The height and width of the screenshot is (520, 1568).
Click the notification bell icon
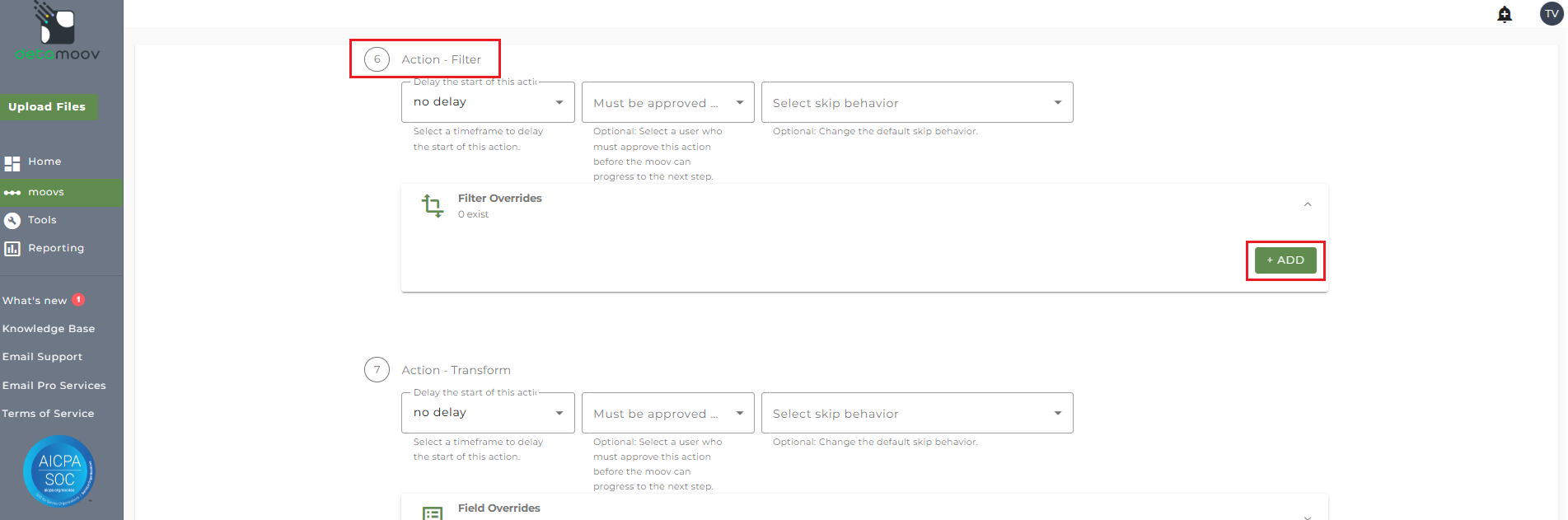click(x=1505, y=14)
